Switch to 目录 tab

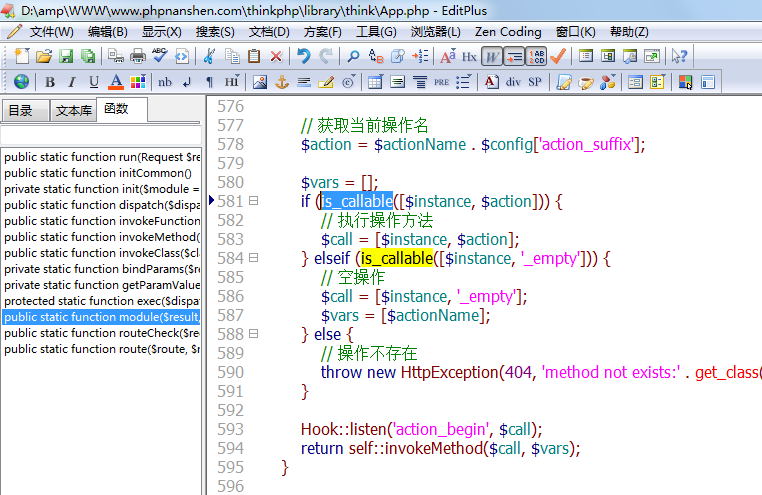[x=25, y=111]
